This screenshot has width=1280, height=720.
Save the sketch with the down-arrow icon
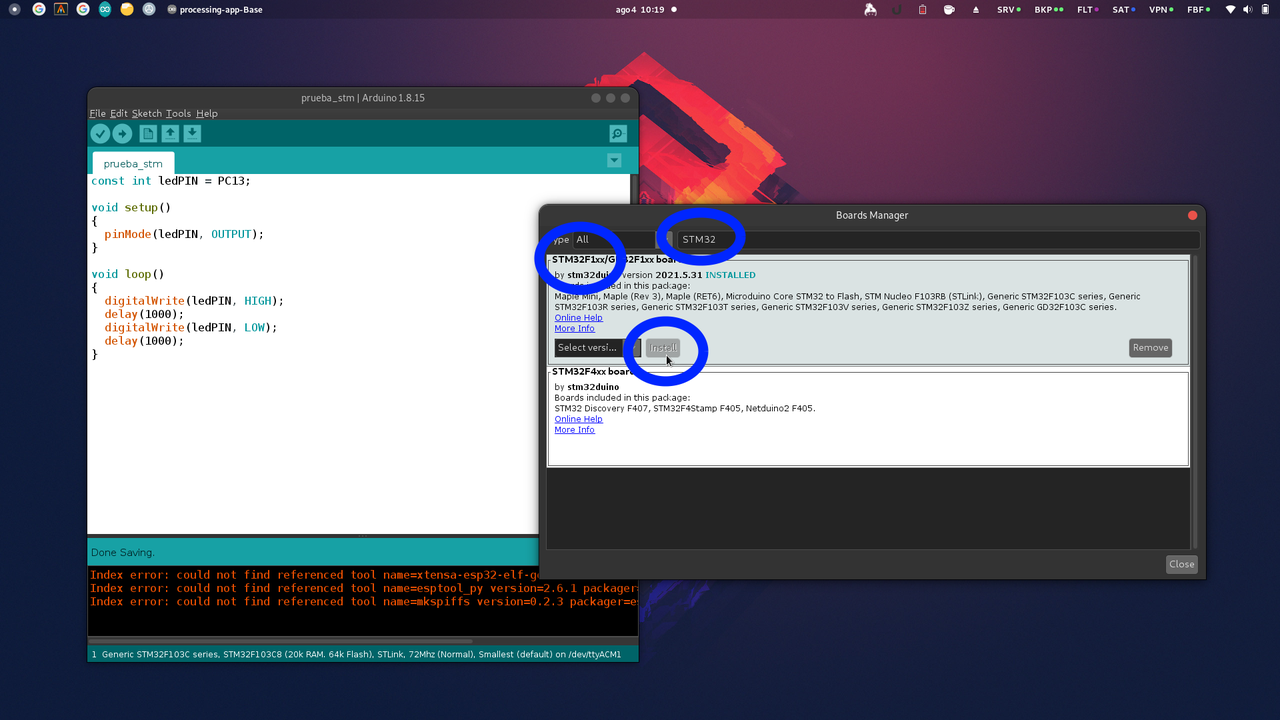192,133
